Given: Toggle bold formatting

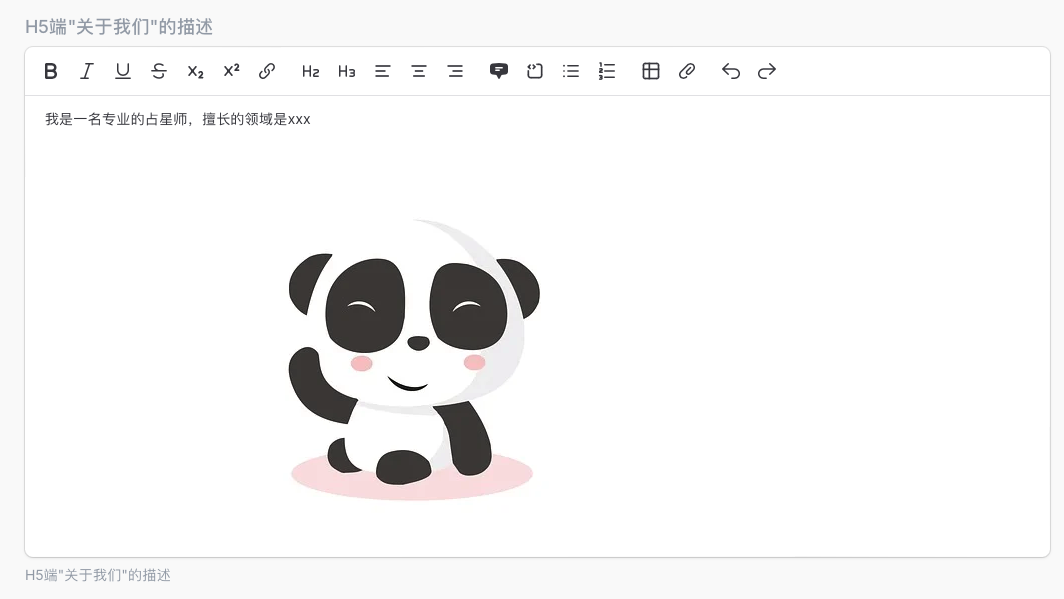Looking at the screenshot, I should (x=51, y=71).
